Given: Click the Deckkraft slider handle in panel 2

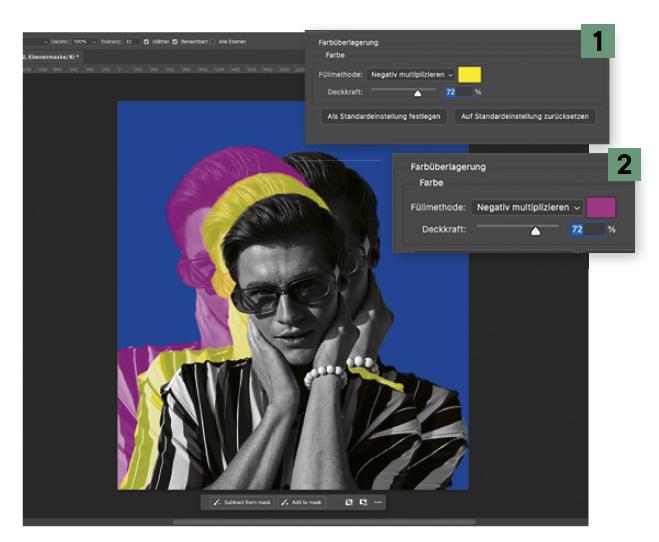Looking at the screenshot, I should (x=535, y=231).
